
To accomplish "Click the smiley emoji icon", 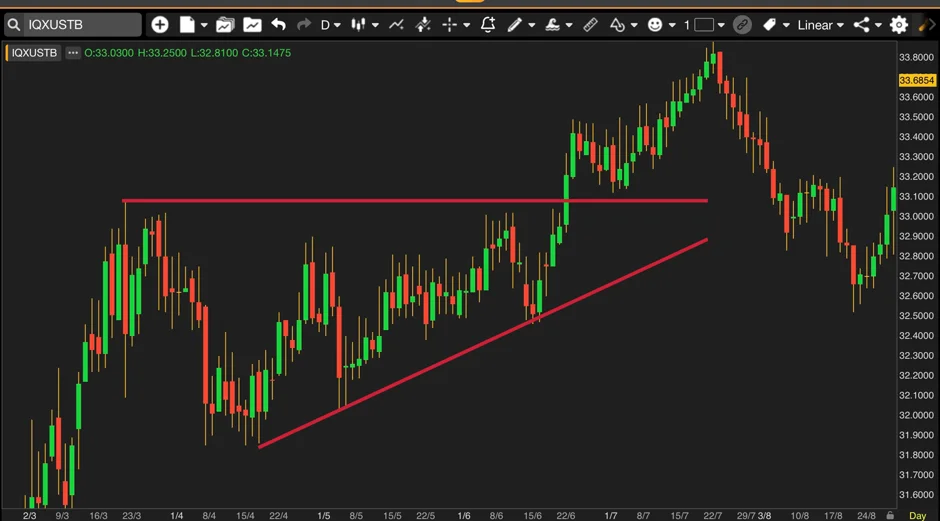I will pyautogui.click(x=655, y=25).
